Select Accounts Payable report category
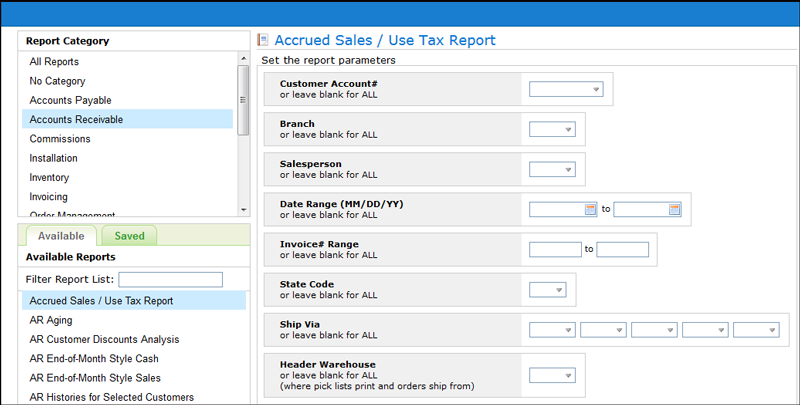 (x=70, y=100)
